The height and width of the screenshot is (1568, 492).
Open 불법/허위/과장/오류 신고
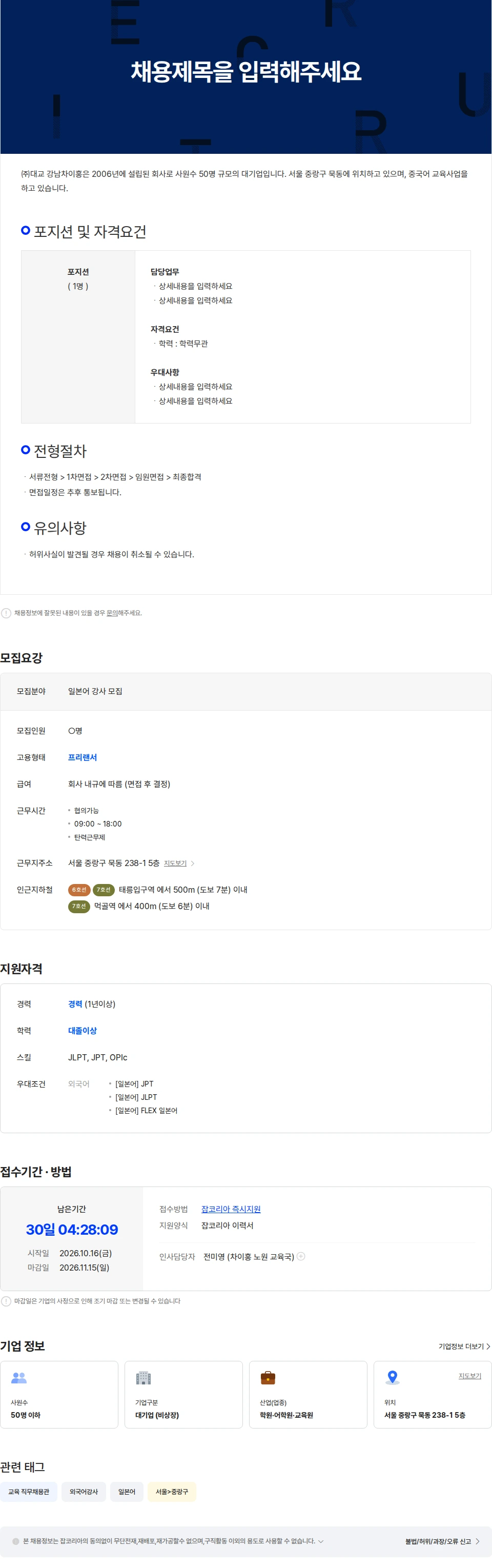pyautogui.click(x=439, y=1541)
